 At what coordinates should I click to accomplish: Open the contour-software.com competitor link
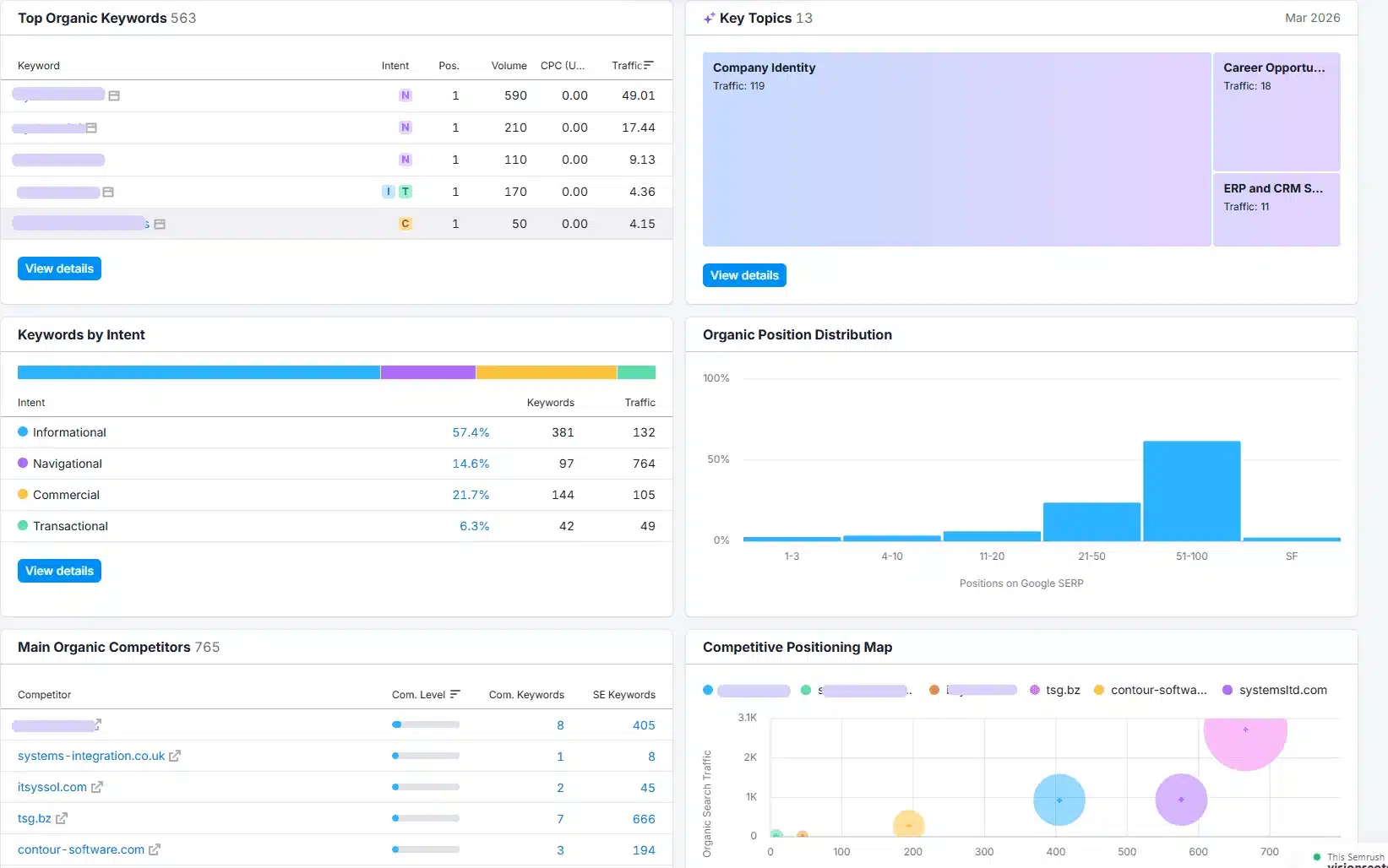coord(81,850)
